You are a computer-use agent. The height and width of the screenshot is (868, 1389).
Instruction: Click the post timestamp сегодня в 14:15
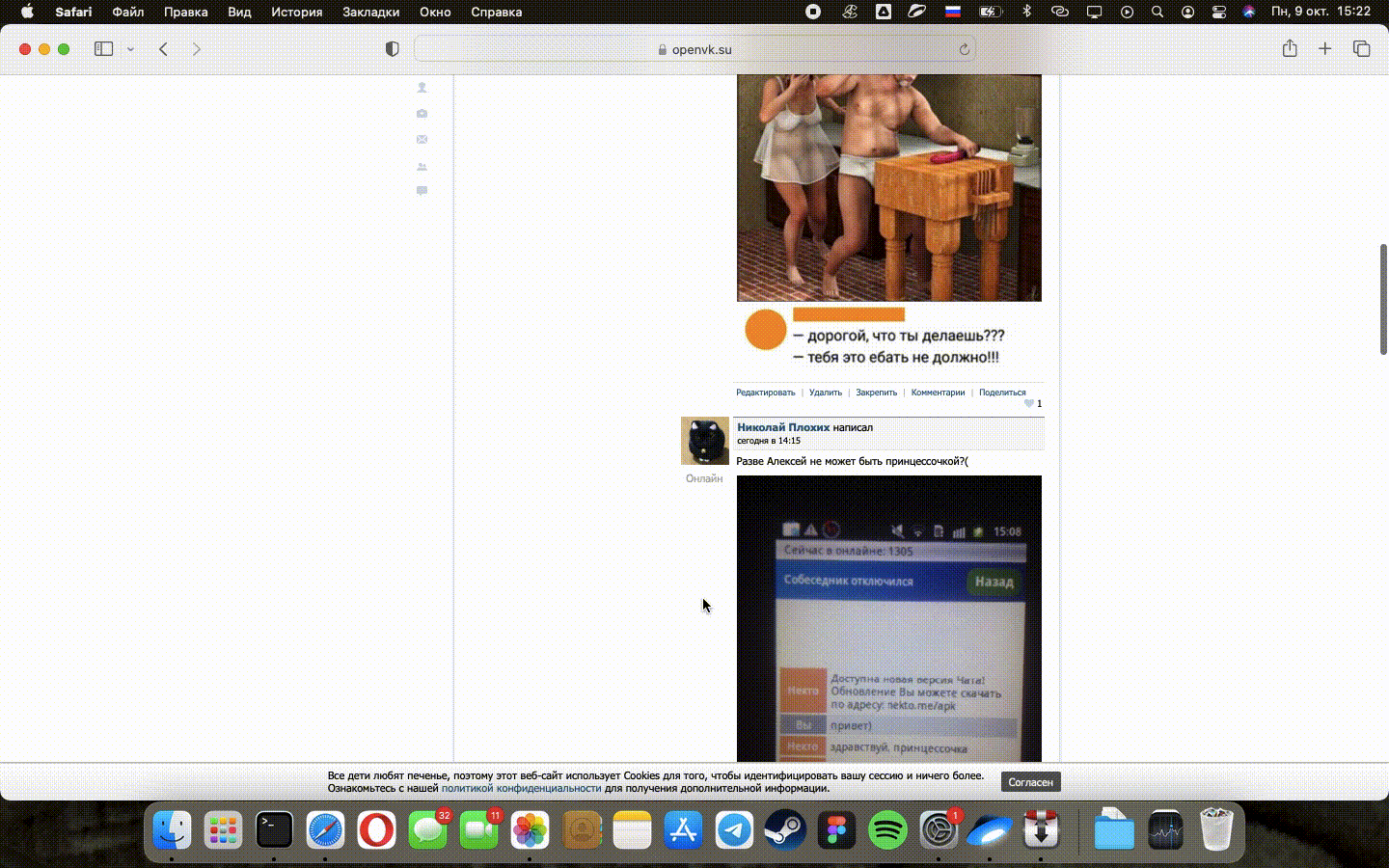click(x=769, y=441)
